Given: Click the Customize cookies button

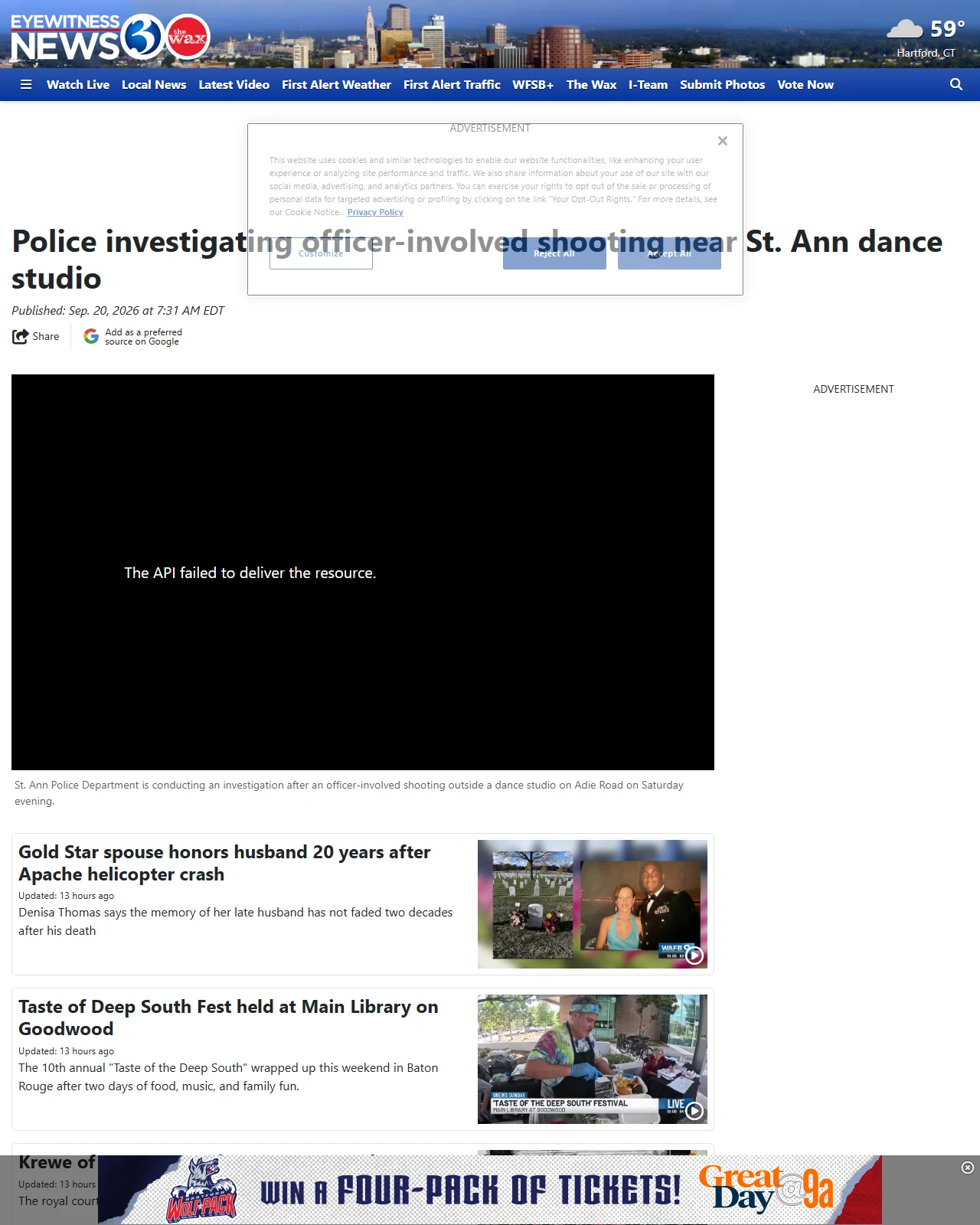Looking at the screenshot, I should (321, 253).
